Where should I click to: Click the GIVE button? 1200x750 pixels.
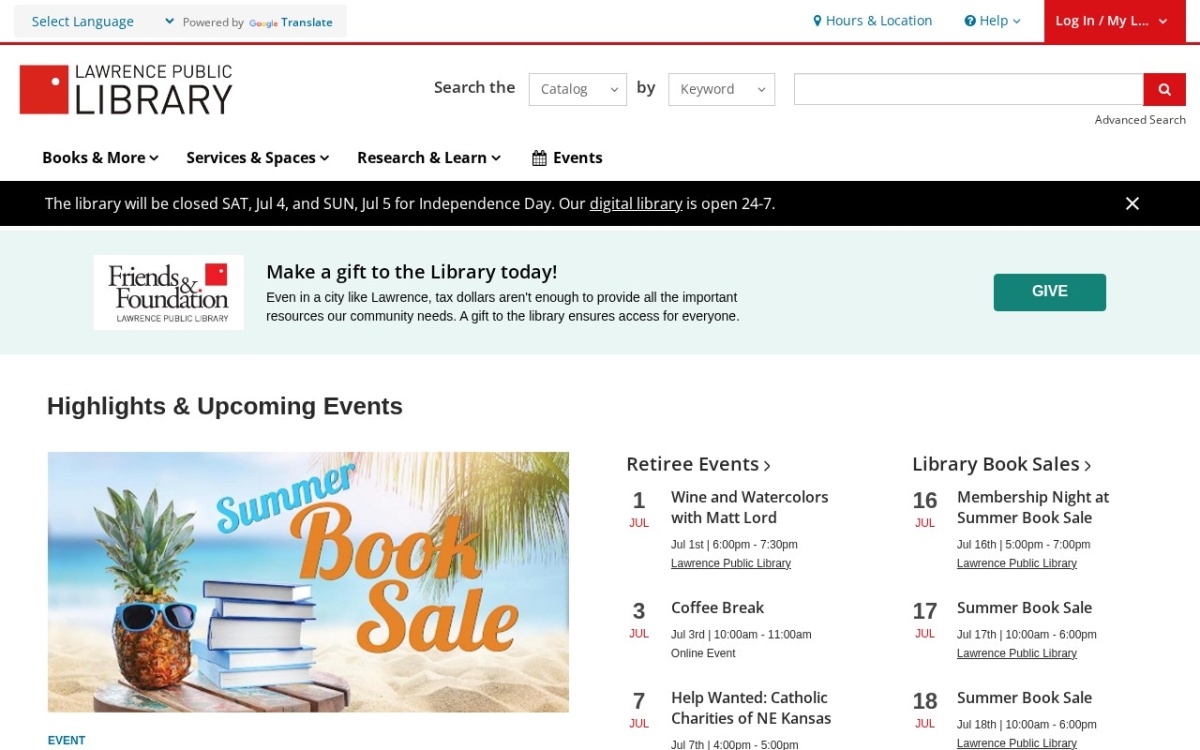tap(1050, 292)
